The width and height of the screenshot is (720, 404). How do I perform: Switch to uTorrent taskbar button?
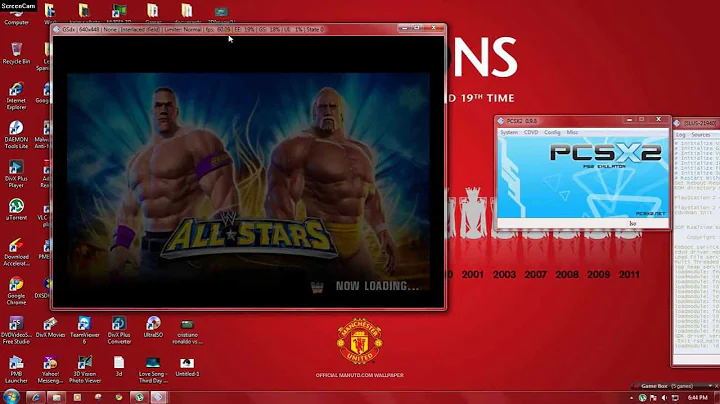point(139,397)
